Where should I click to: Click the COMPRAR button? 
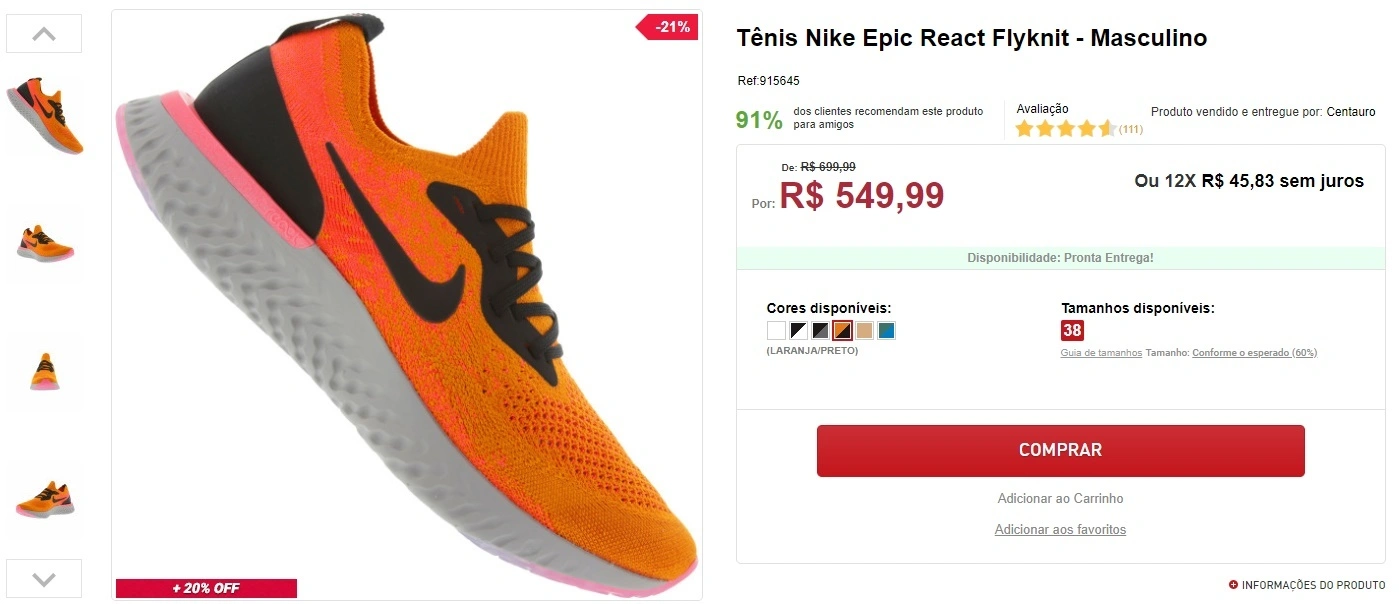pyautogui.click(x=1060, y=450)
